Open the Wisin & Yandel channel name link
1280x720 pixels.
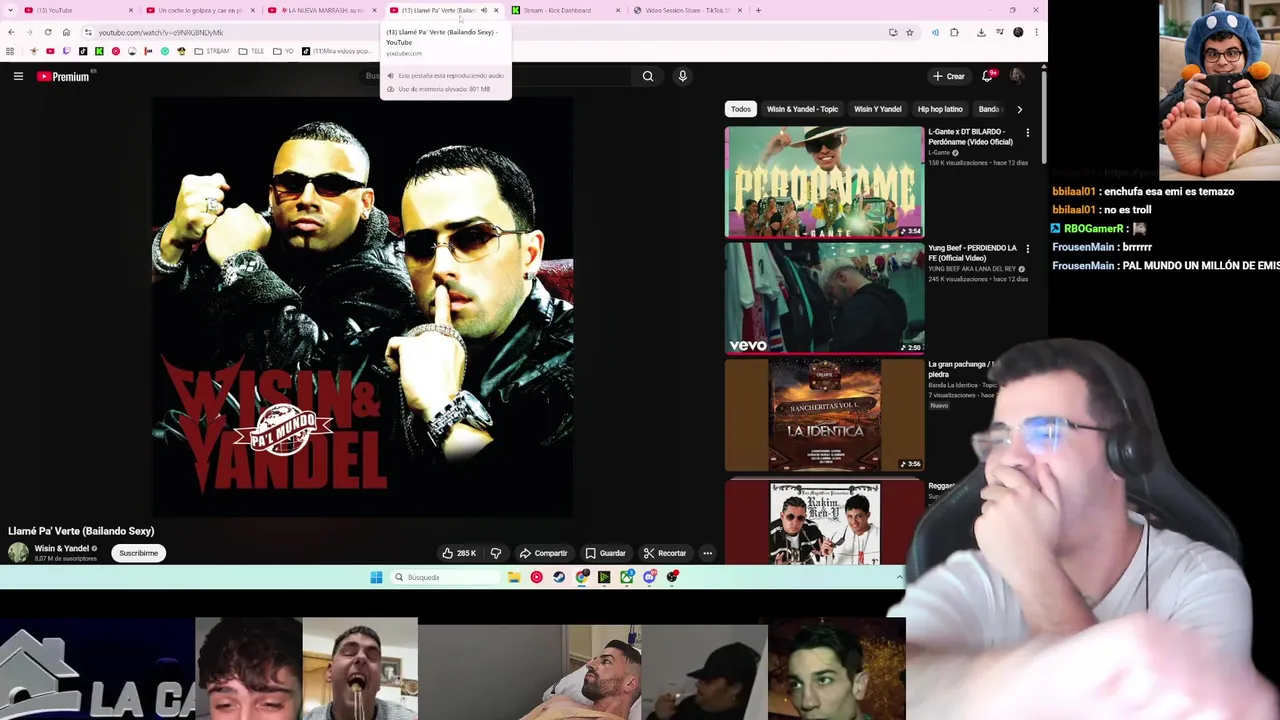(62, 548)
